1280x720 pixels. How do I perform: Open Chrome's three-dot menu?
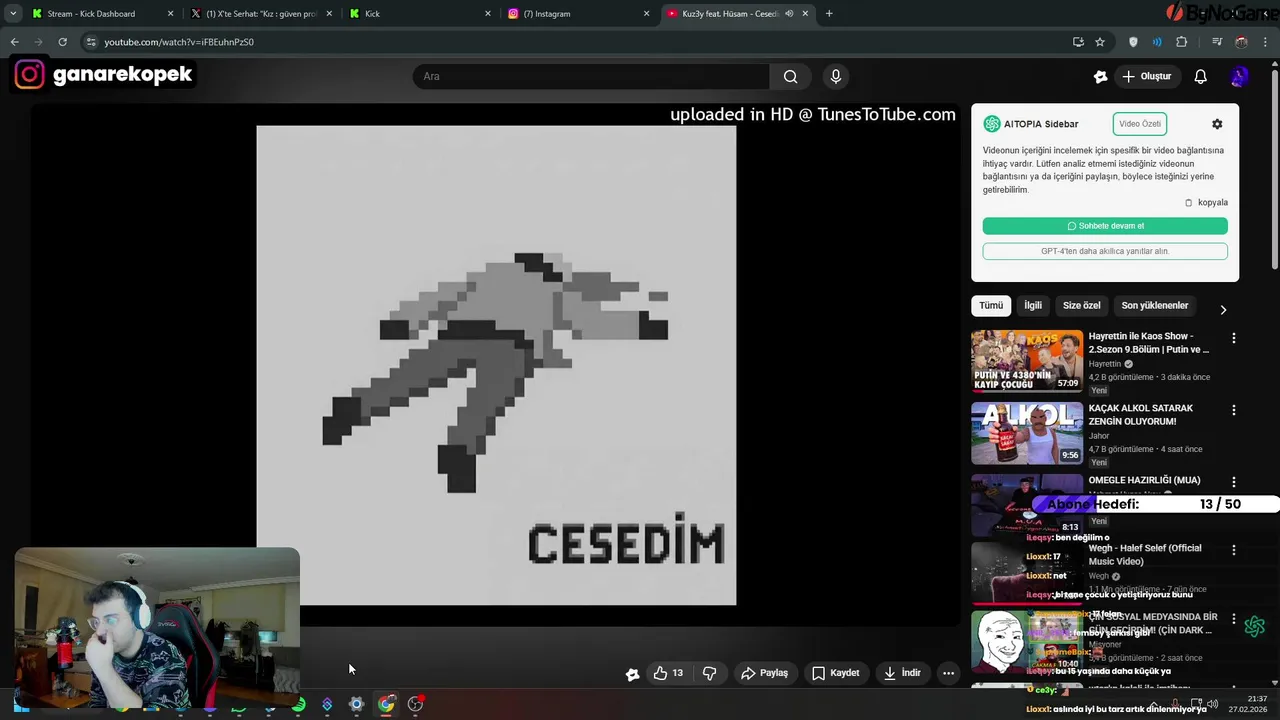coord(1266,42)
